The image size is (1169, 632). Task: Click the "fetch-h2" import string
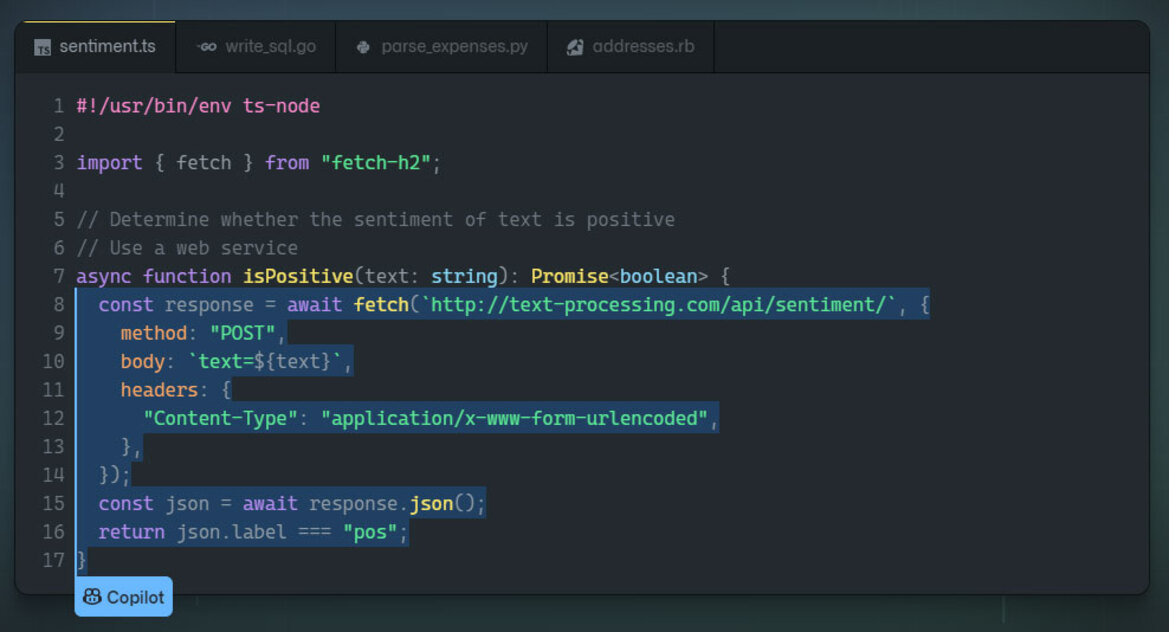[x=376, y=162]
